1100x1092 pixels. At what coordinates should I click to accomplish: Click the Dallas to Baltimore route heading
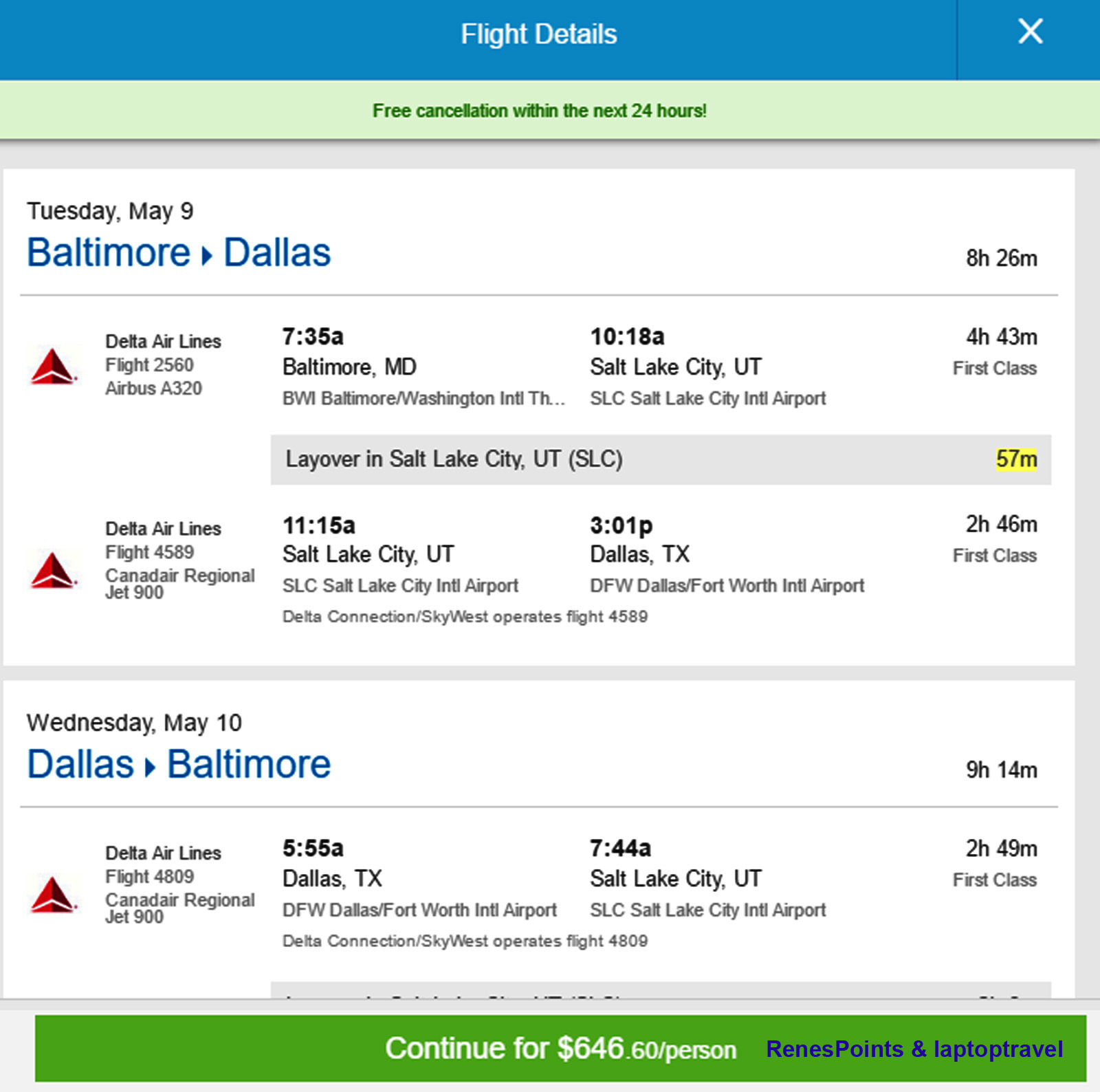click(179, 765)
